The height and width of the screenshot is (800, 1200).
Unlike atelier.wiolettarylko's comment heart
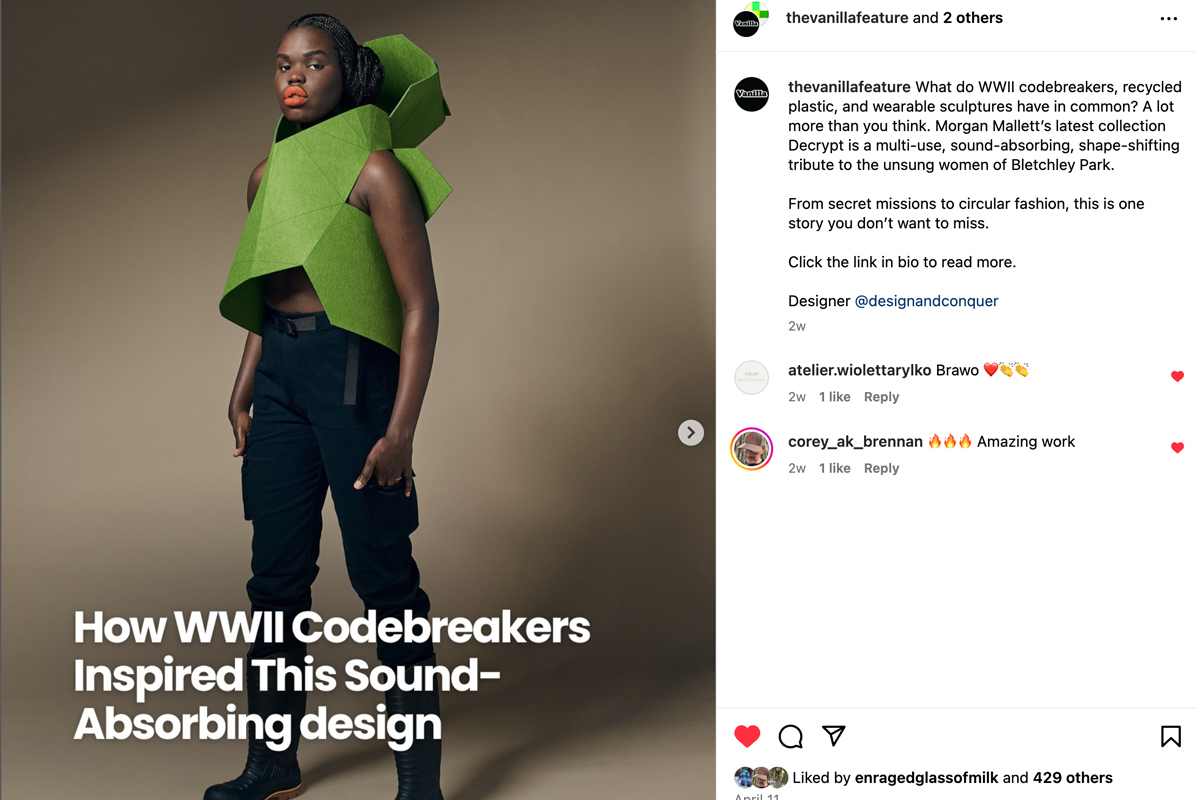point(1177,376)
